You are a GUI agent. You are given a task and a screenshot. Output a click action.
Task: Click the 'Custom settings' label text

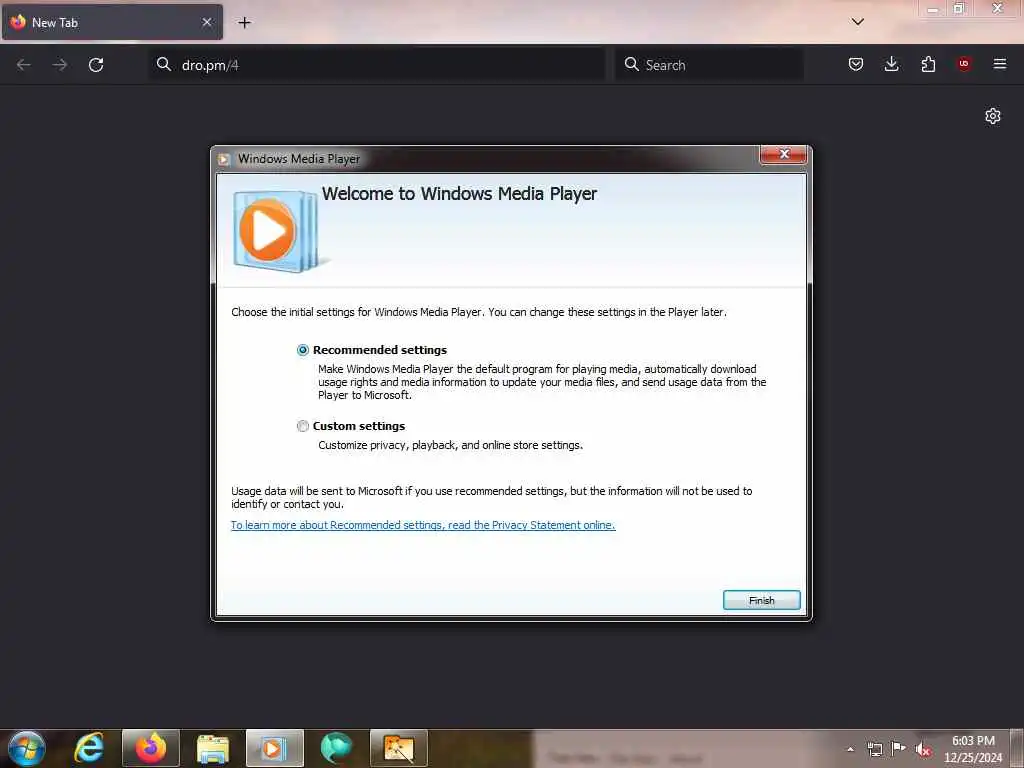click(359, 426)
